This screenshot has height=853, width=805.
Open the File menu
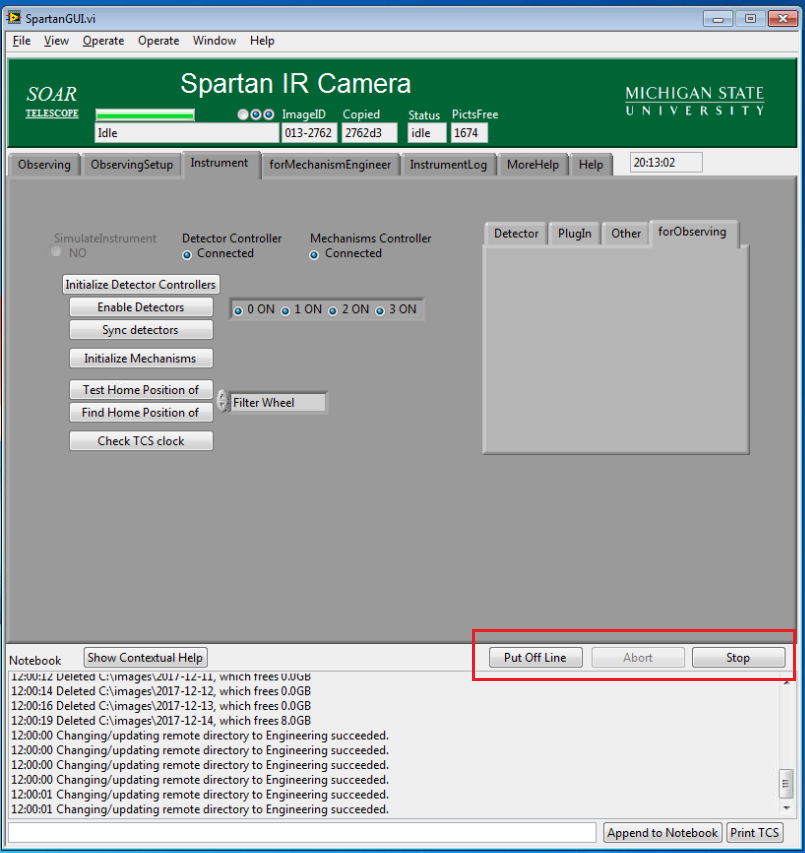(22, 41)
